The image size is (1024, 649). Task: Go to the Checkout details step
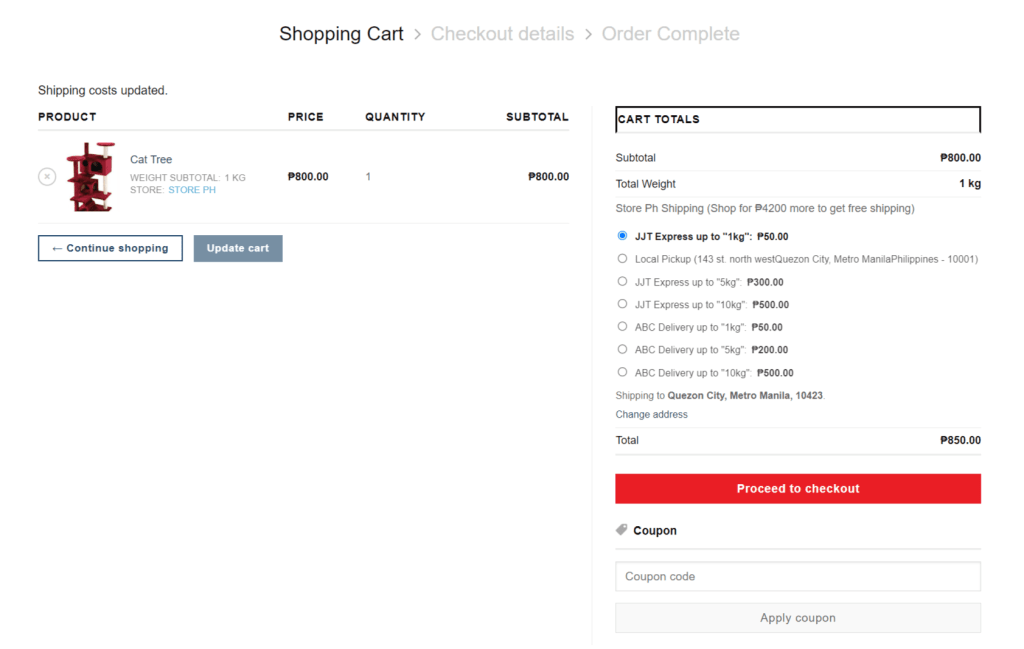[502, 34]
